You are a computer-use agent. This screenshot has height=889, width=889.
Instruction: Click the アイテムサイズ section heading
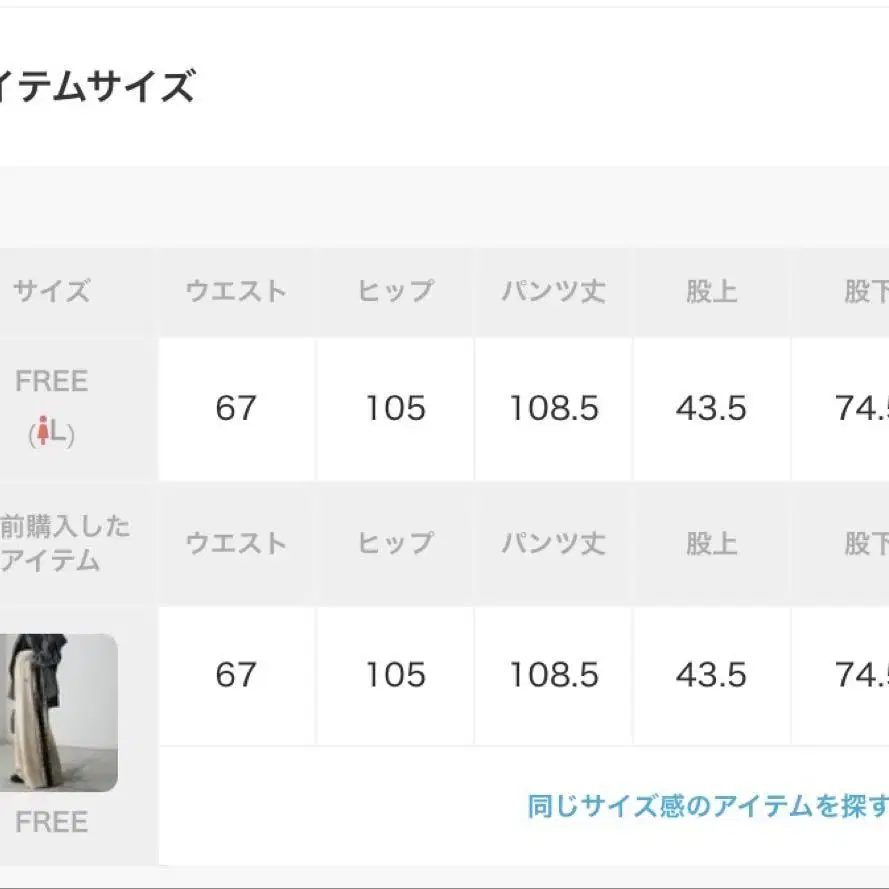click(96, 86)
